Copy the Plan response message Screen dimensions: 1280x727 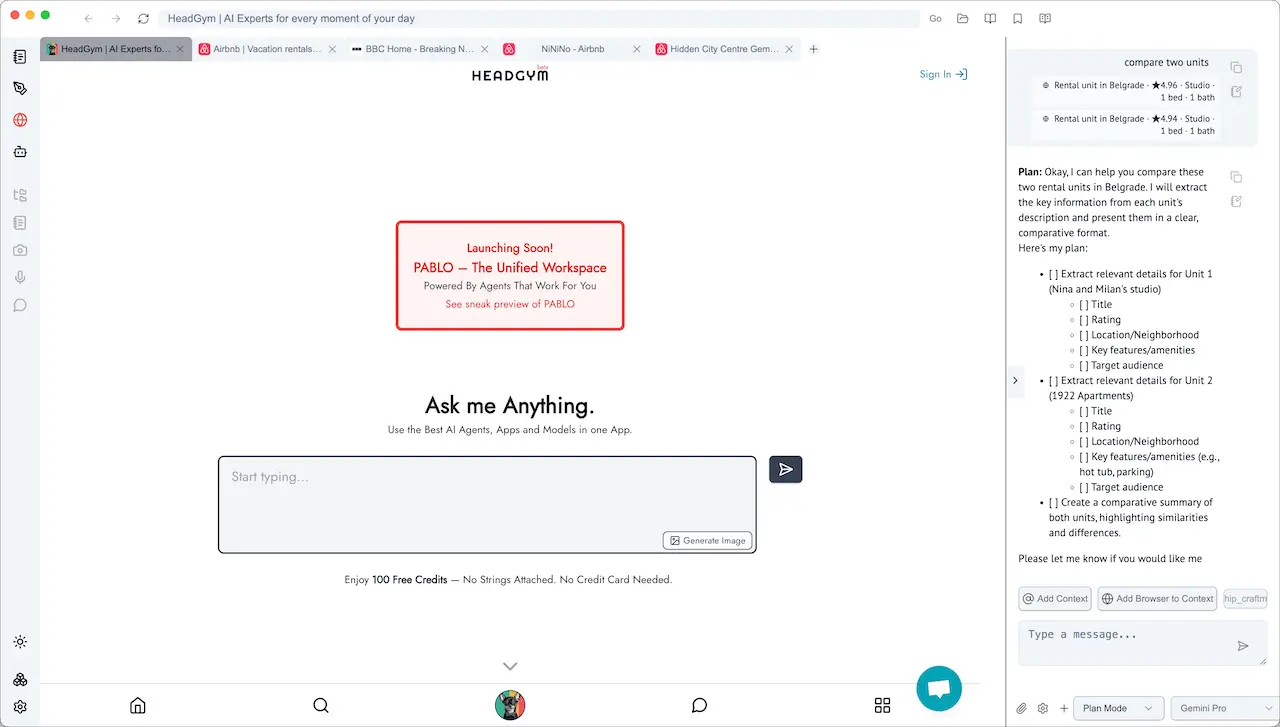click(1236, 177)
